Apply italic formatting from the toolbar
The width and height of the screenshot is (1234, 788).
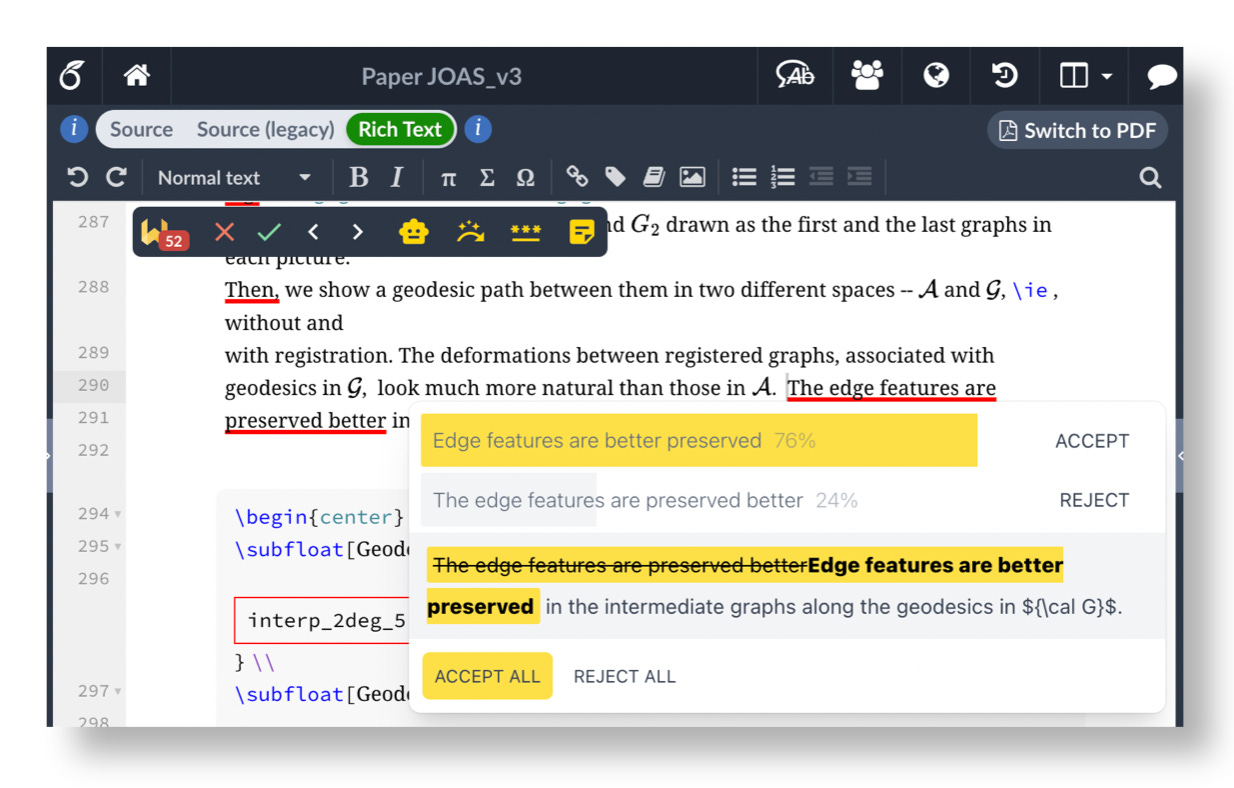point(396,177)
